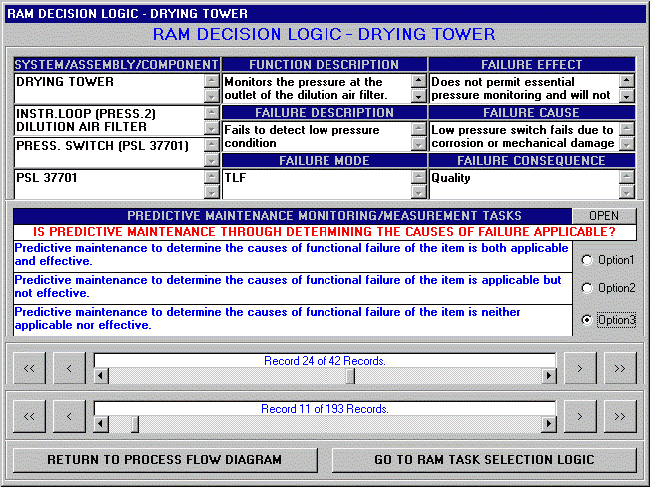
Task: Click the red predictive maintenance question text
Action: tap(325, 232)
